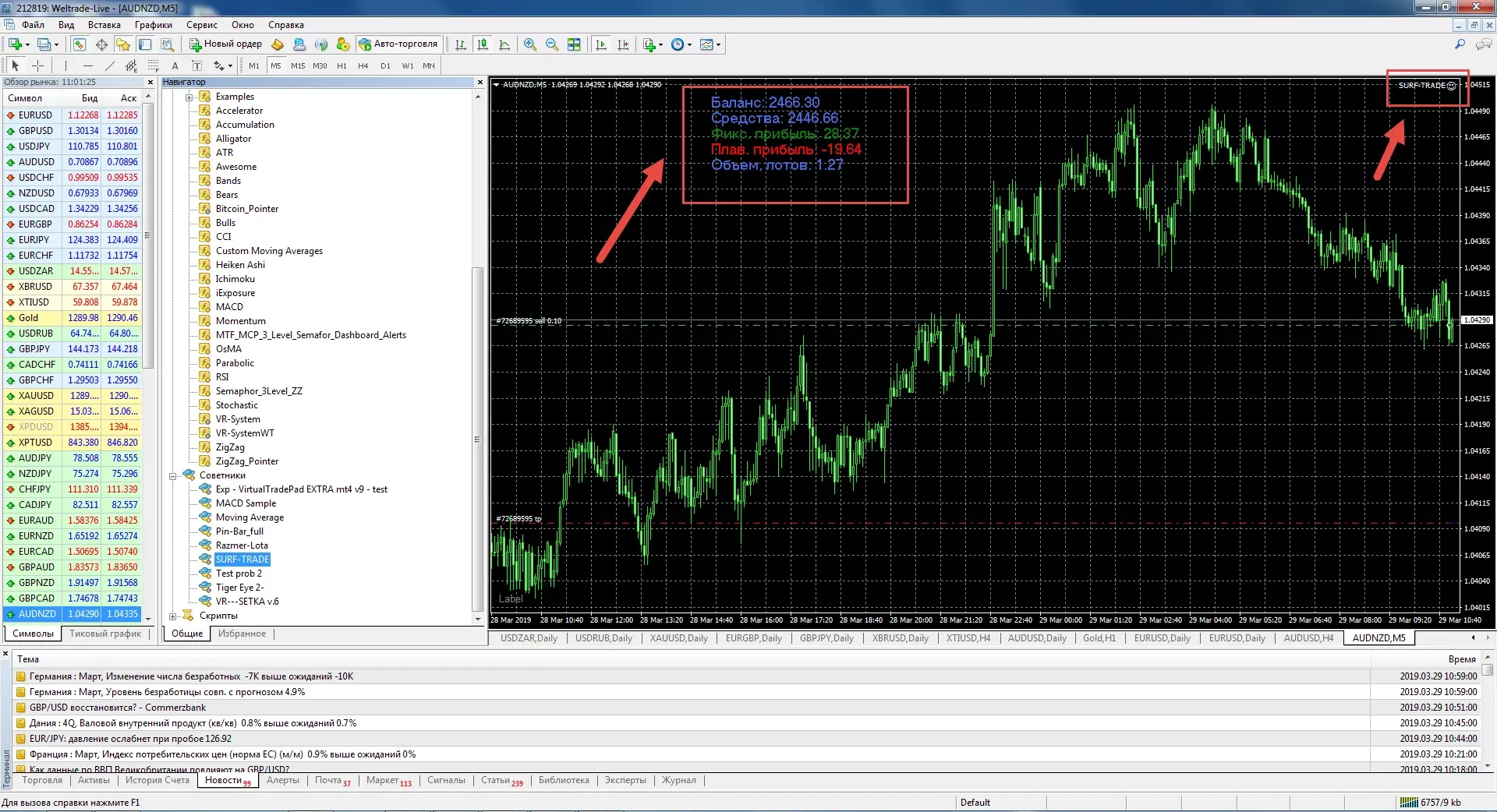The height and width of the screenshot is (812, 1497).
Task: Select the vertical line drawing tool
Action: [x=65, y=65]
